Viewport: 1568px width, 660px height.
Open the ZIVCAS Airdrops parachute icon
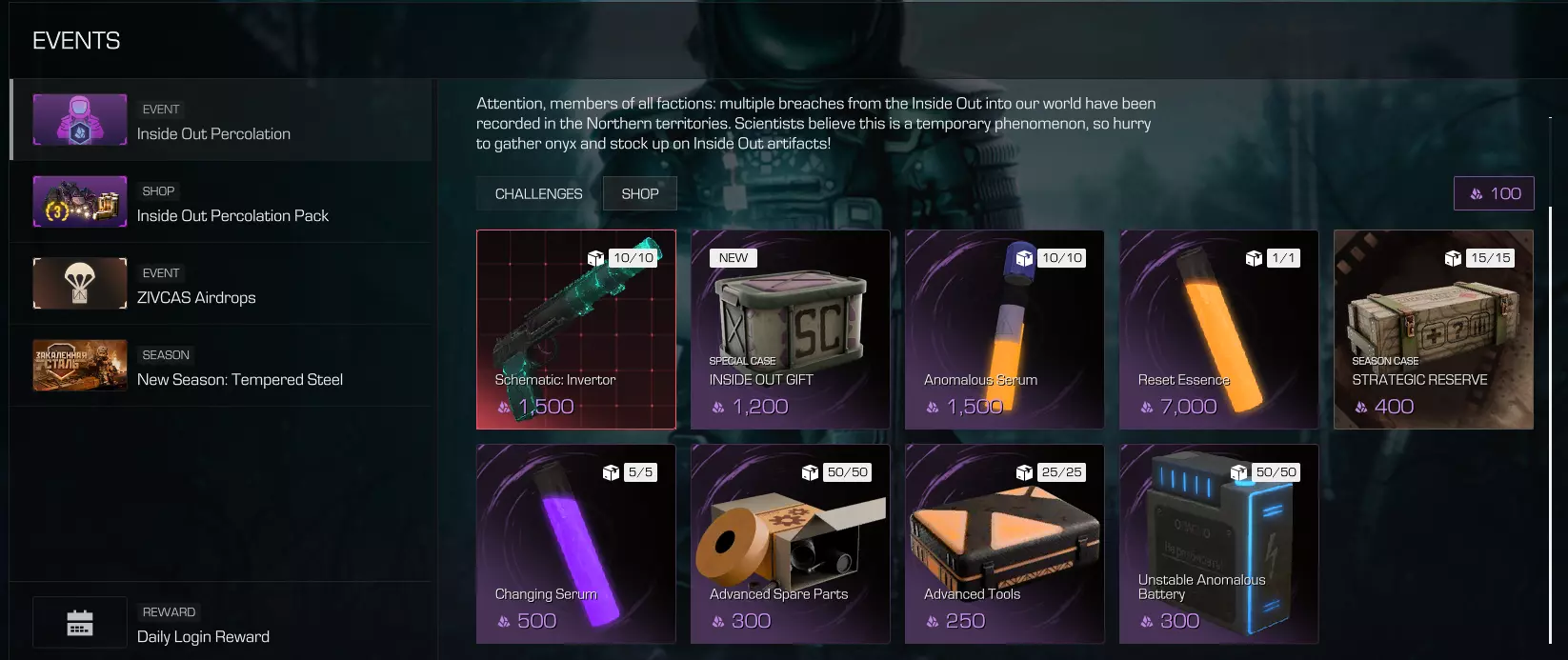pos(80,284)
